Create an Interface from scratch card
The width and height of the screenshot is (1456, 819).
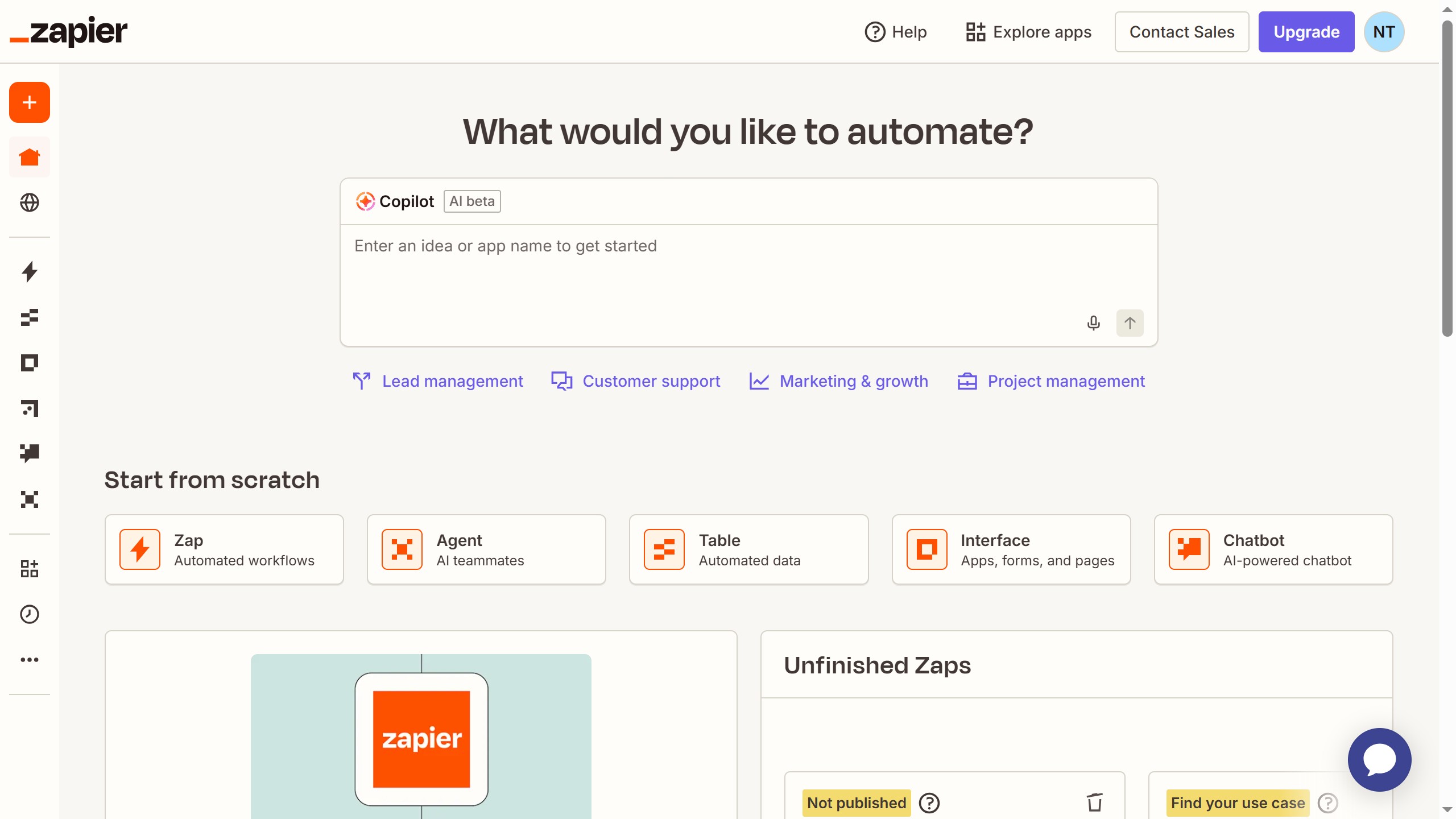click(x=1011, y=549)
